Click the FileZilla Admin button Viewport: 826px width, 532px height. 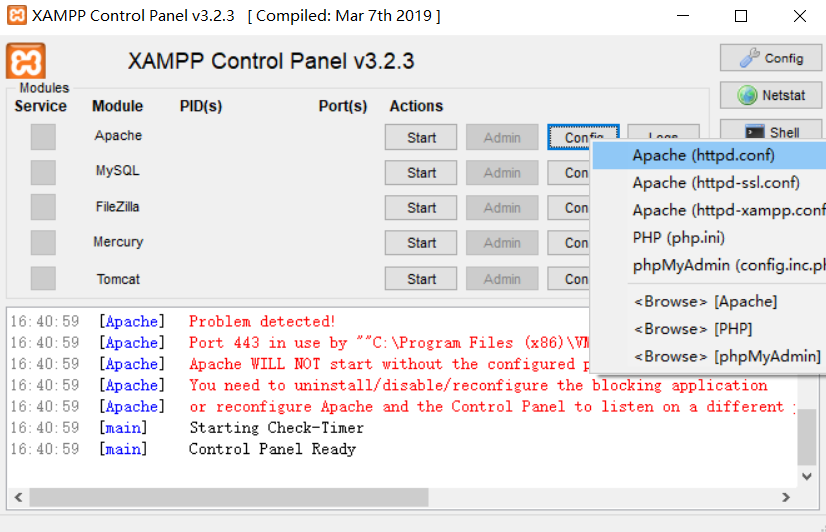[502, 208]
